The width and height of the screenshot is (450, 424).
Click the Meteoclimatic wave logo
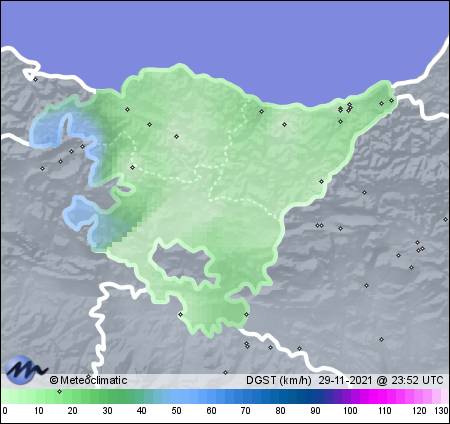[26, 370]
